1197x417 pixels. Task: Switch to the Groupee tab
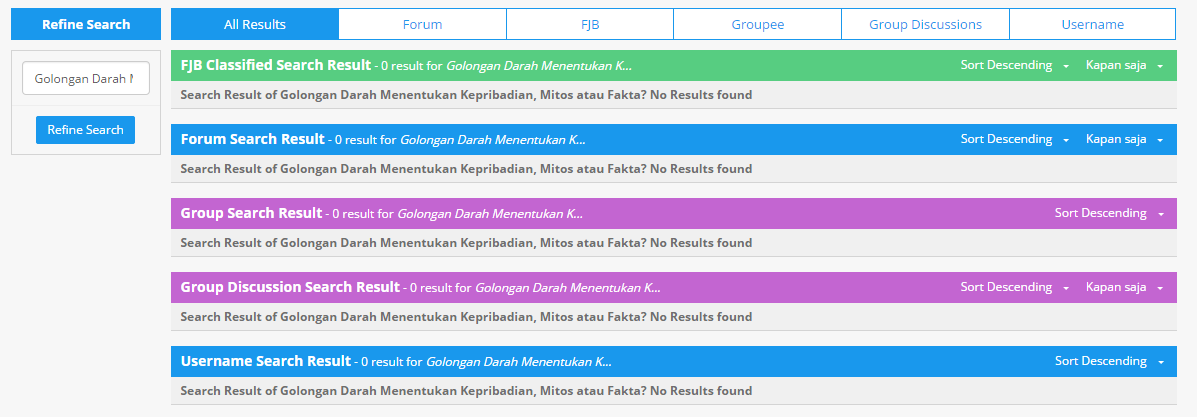pyautogui.click(x=757, y=24)
